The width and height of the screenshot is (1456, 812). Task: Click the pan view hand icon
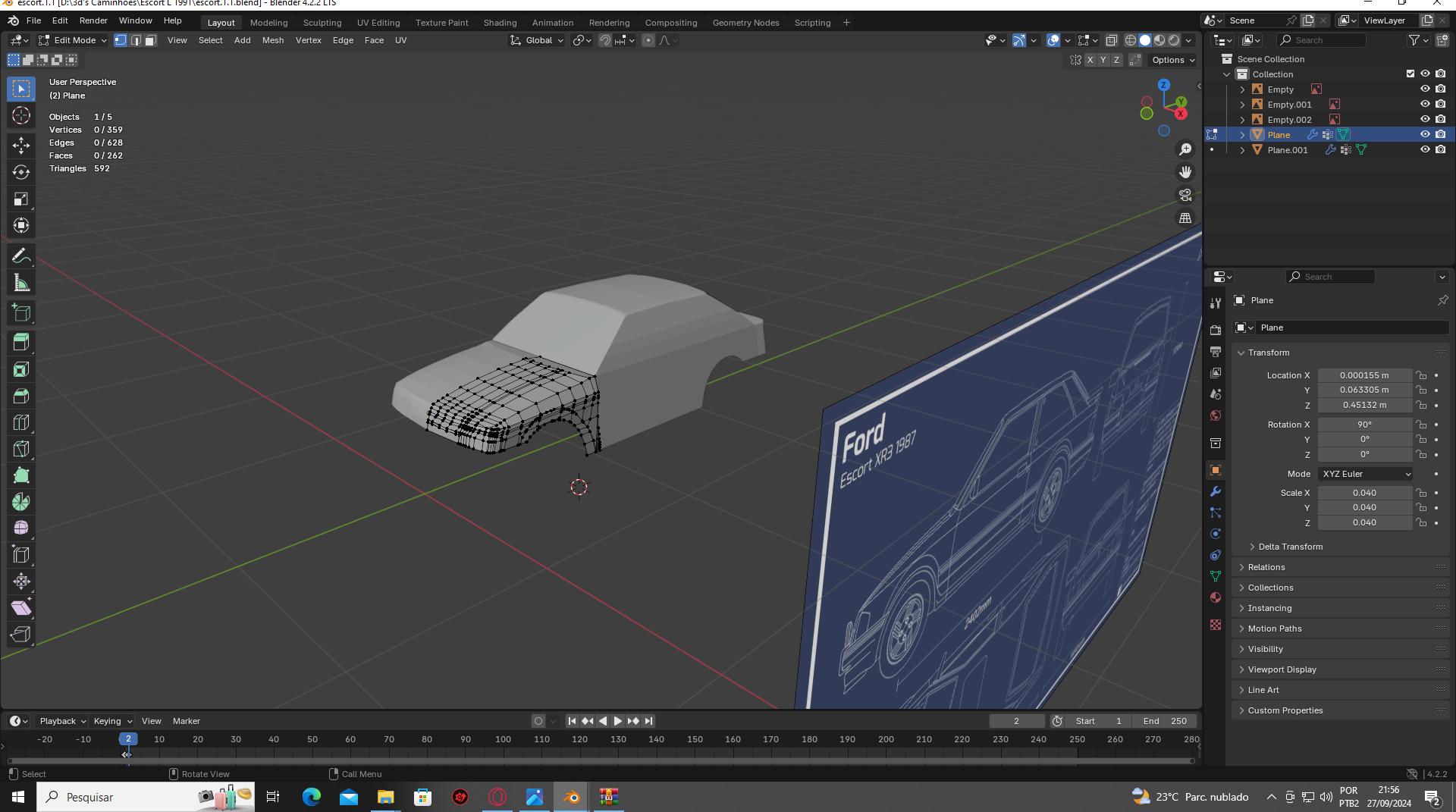click(x=1185, y=172)
